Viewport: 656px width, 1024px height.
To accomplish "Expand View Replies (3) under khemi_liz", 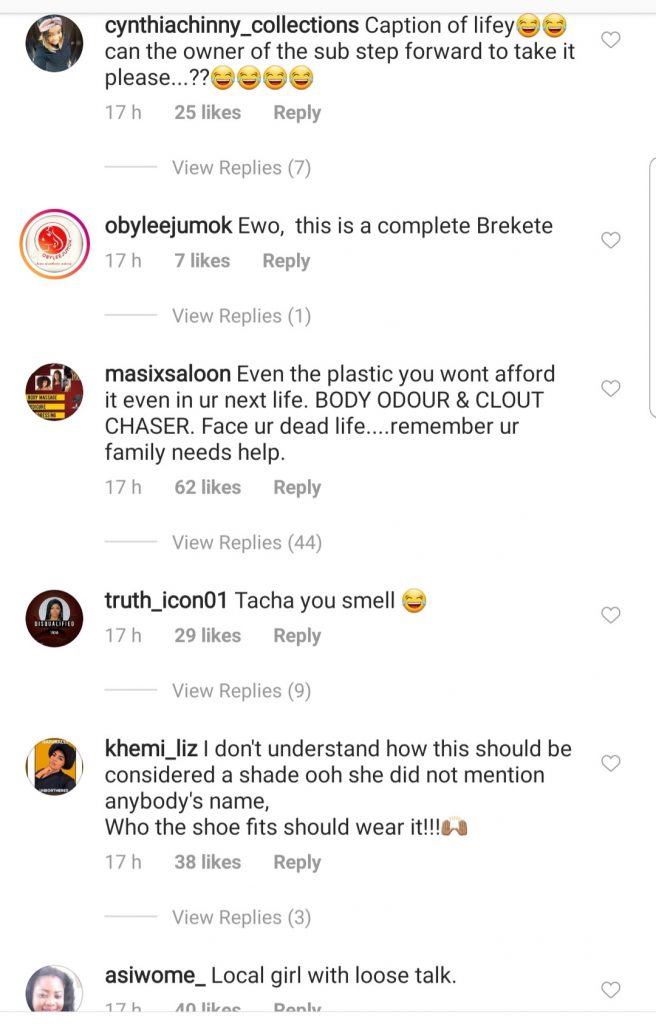I will 241,917.
